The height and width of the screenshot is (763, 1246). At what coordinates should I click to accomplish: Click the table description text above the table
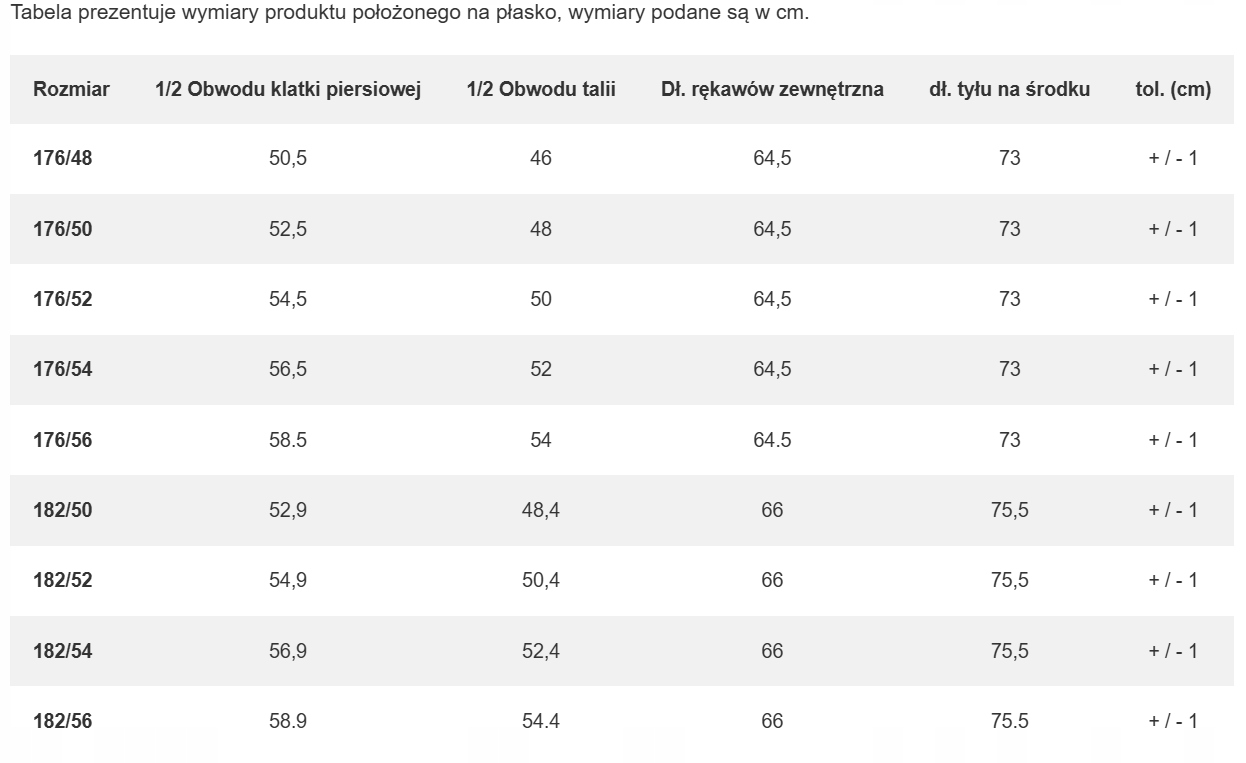408,16
